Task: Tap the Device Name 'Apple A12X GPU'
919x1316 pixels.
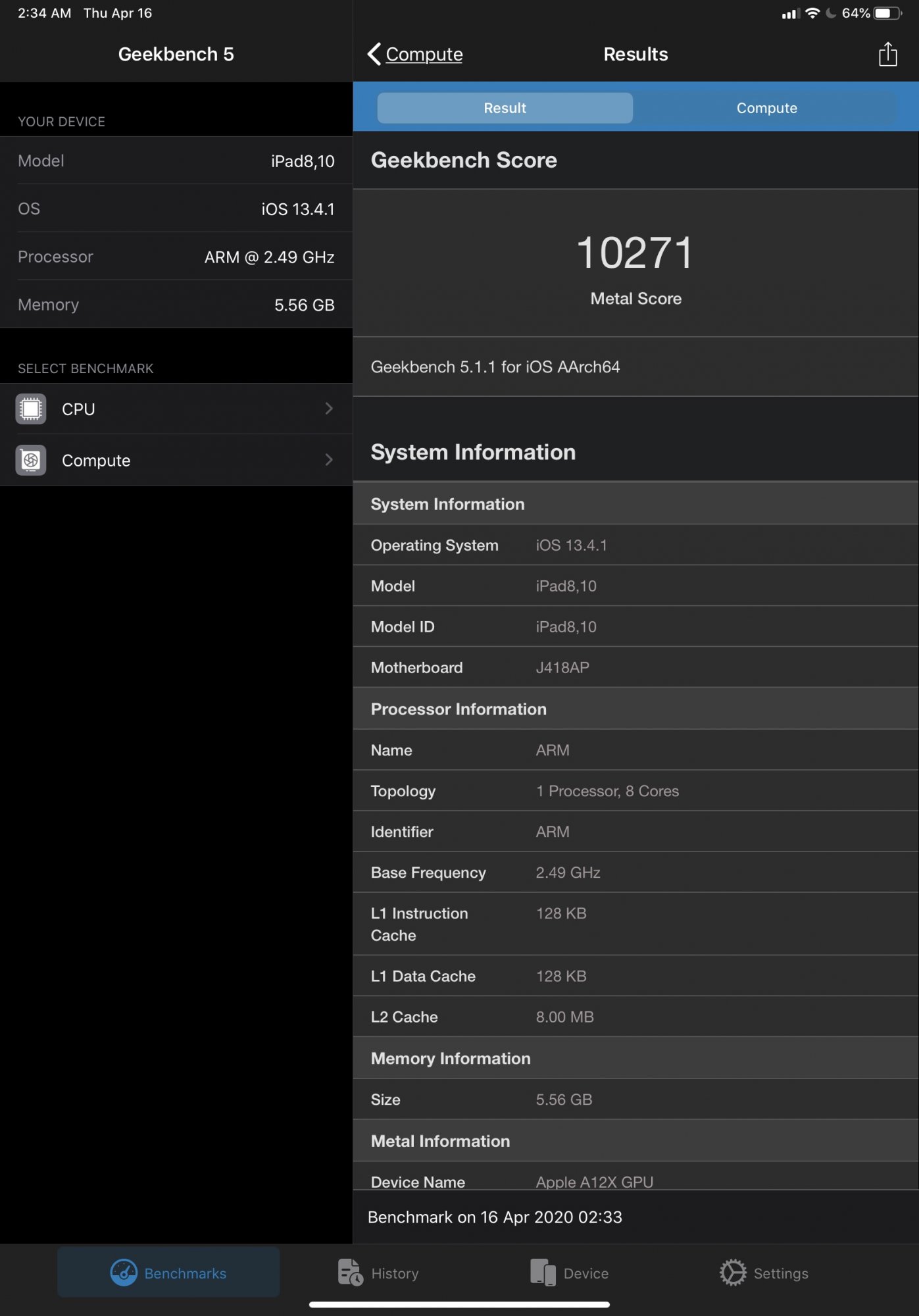Action: click(595, 1182)
